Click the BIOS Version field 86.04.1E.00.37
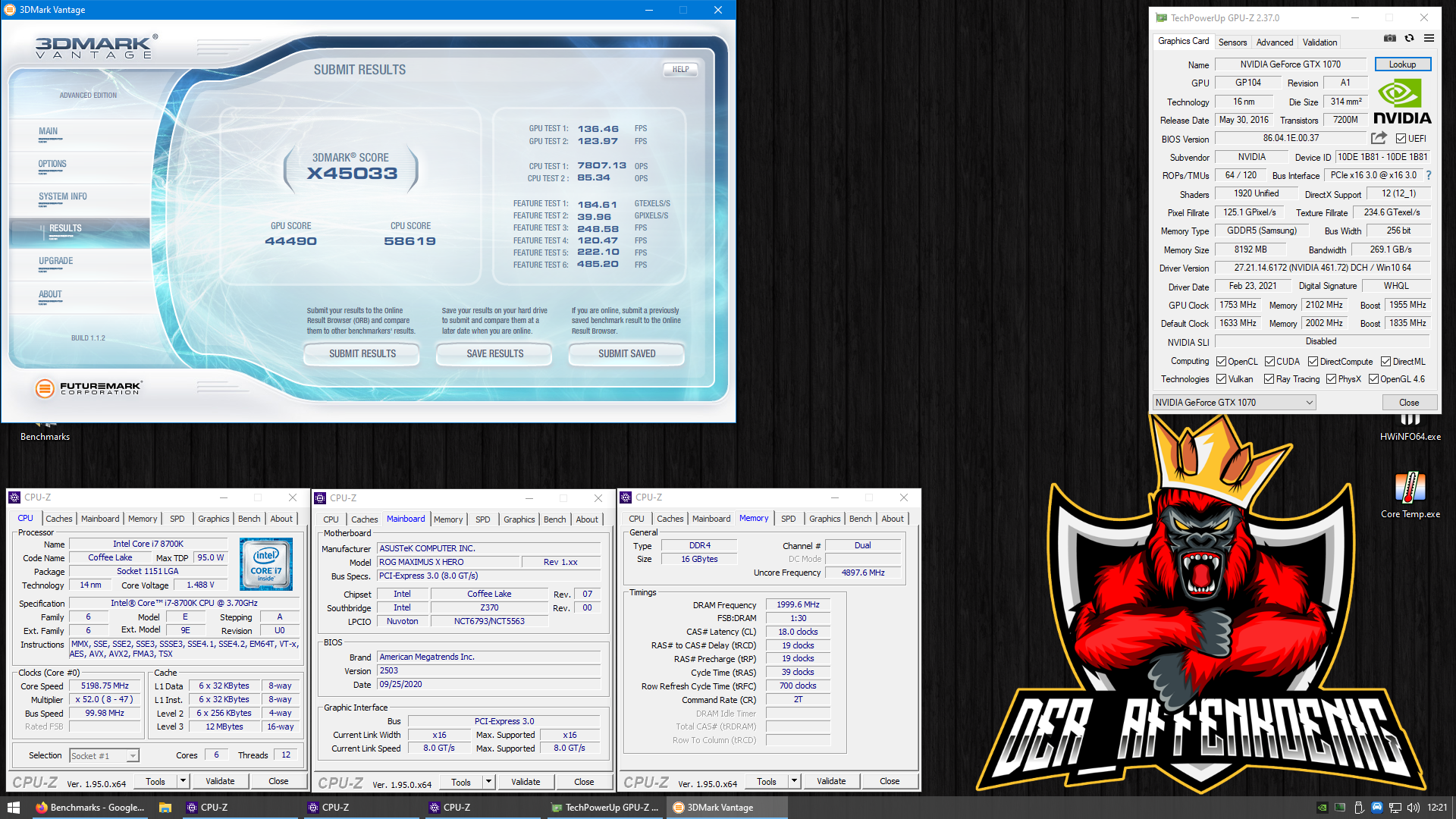1456x819 pixels. tap(1290, 138)
